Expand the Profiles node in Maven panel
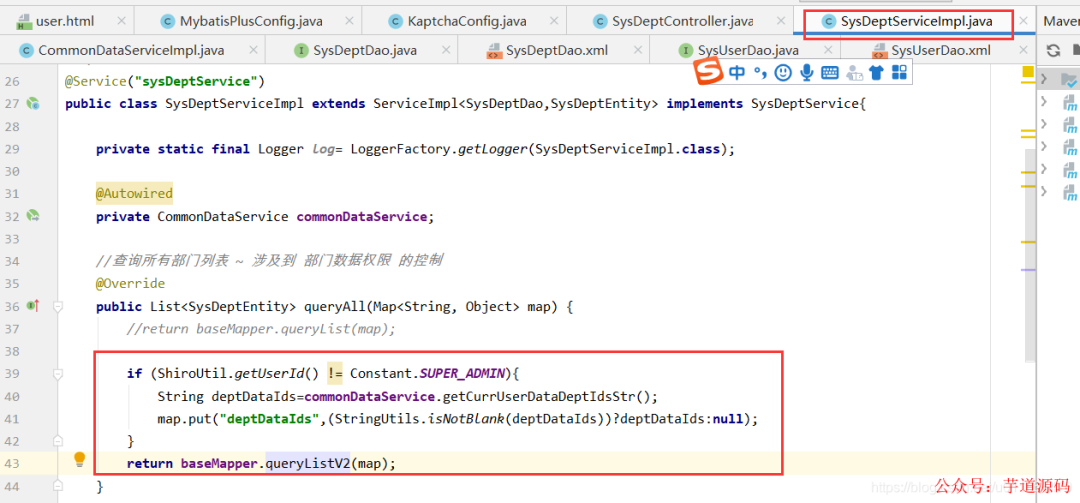This screenshot has height=503, width=1080. tap(1045, 80)
